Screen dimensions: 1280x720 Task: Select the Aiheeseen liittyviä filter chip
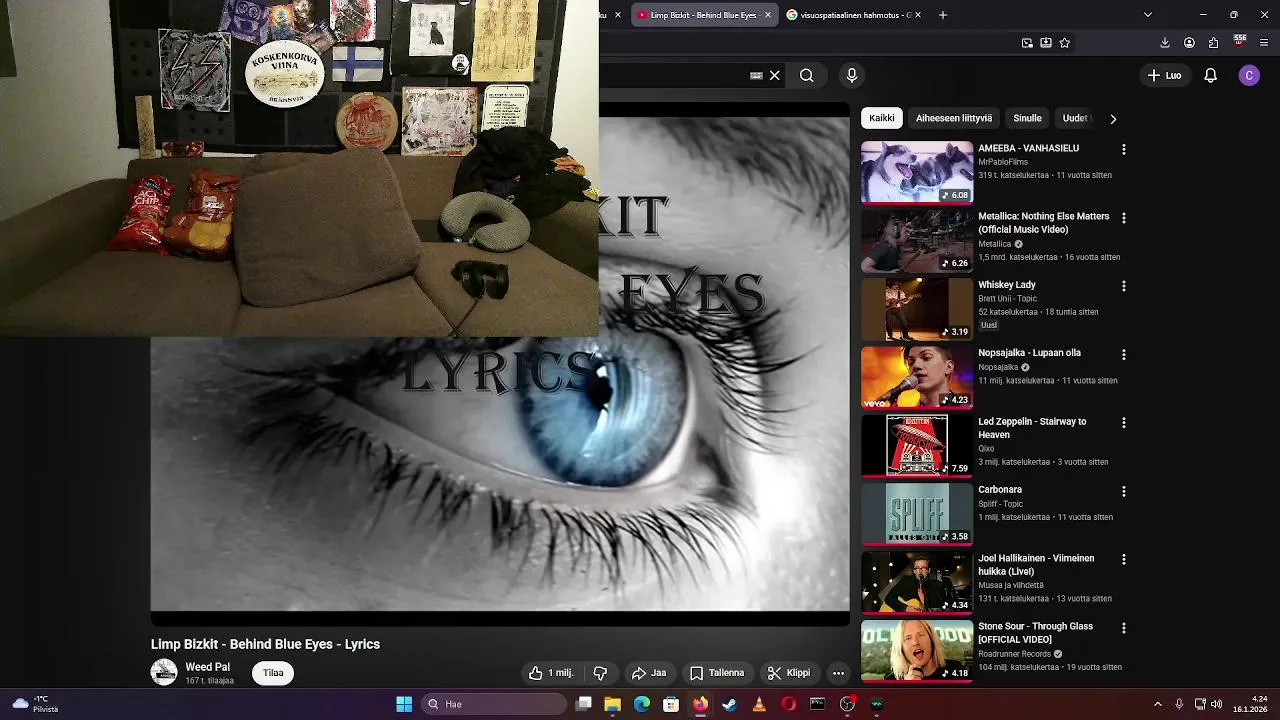pos(954,118)
